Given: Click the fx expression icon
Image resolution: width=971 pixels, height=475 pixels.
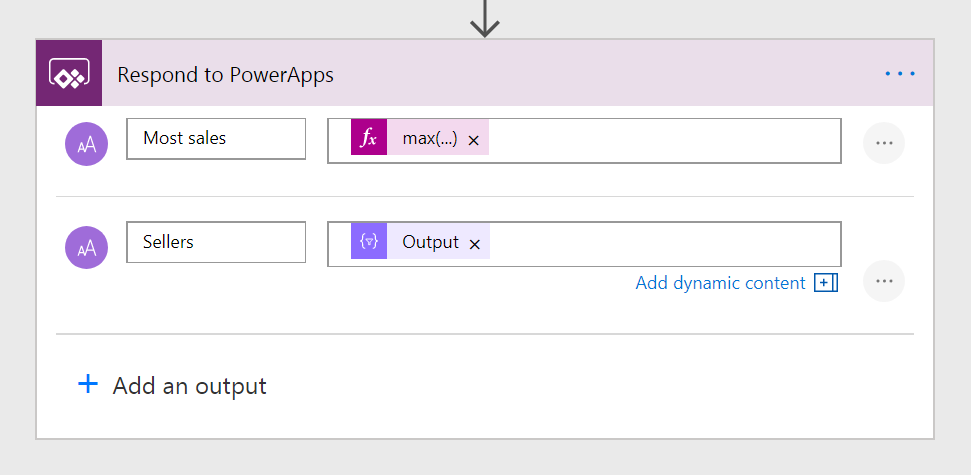Looking at the screenshot, I should tap(369, 139).
